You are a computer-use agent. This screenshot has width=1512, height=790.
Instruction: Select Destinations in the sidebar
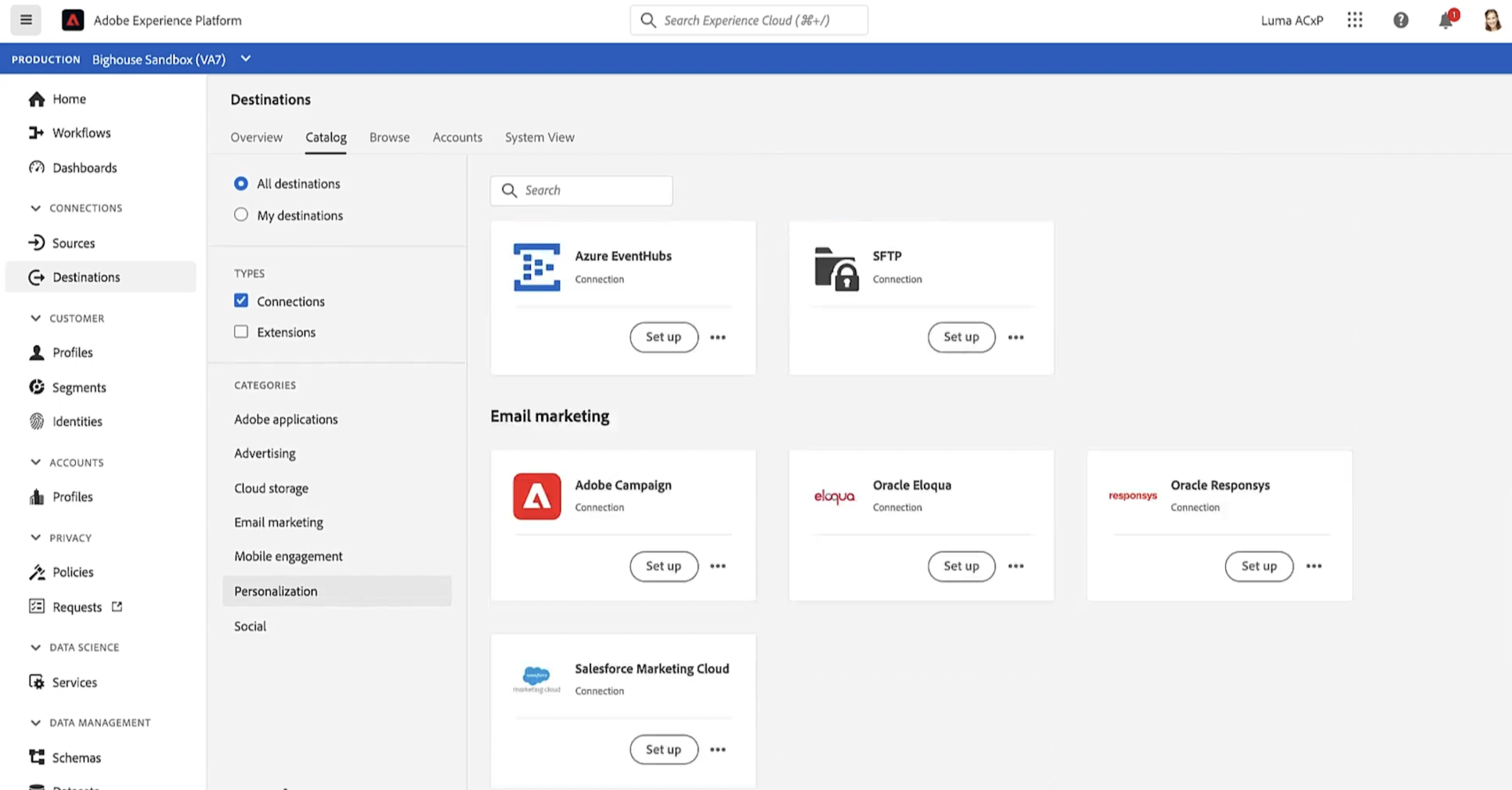(x=100, y=277)
